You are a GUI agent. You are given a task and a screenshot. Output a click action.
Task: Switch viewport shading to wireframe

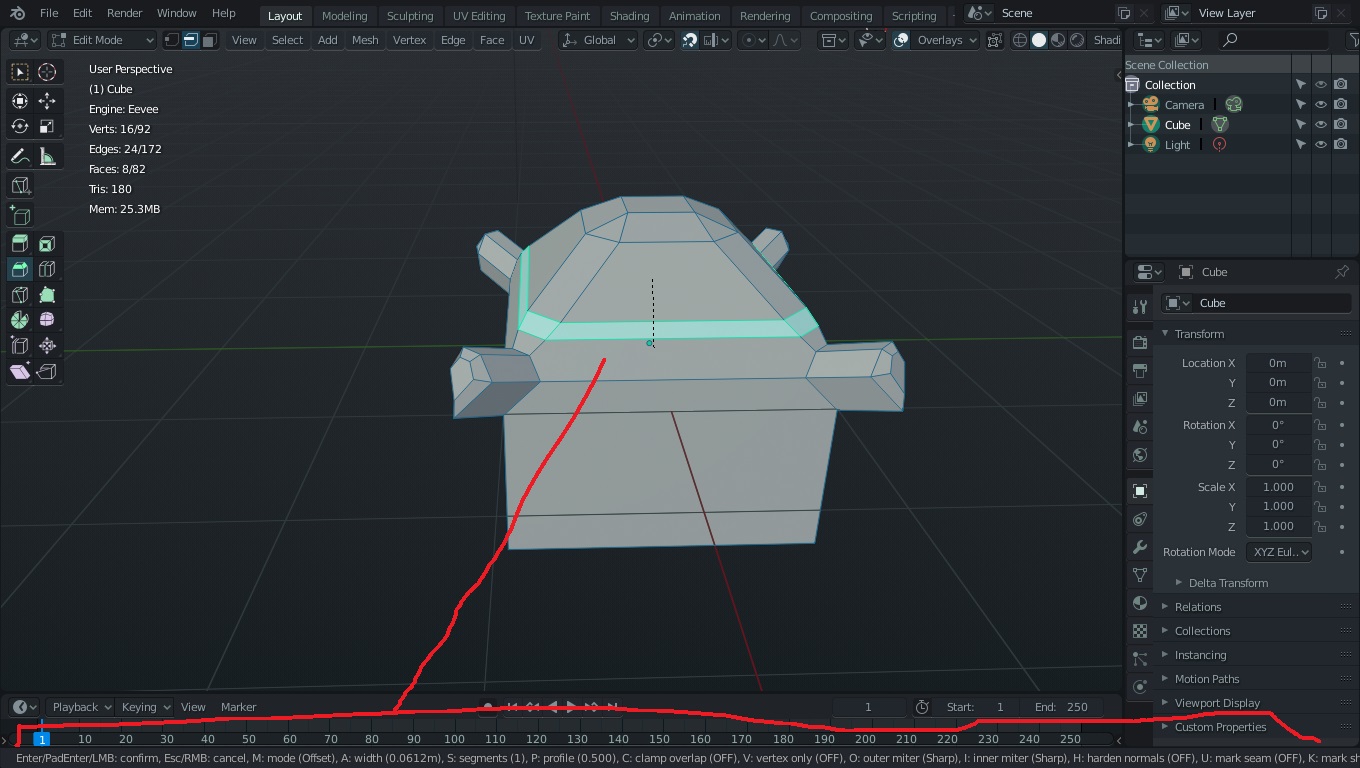[x=1020, y=40]
